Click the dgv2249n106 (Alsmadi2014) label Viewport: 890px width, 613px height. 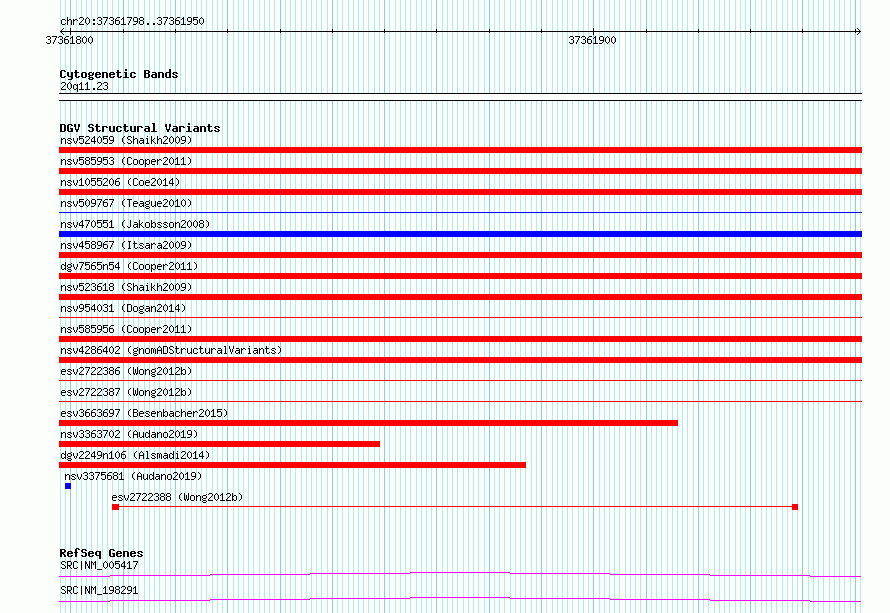[x=135, y=455]
